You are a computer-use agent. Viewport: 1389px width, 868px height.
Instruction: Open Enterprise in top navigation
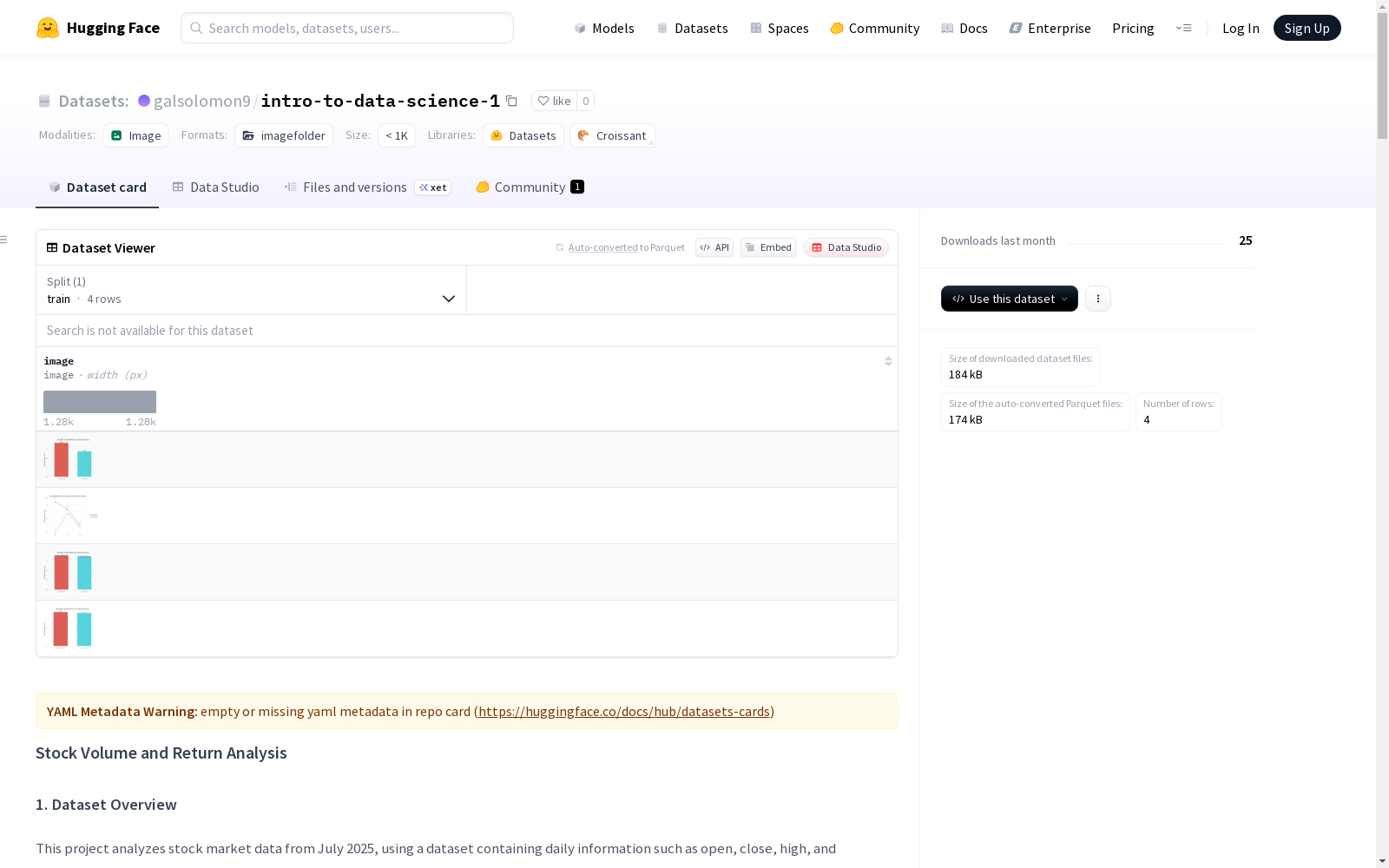[x=1050, y=28]
